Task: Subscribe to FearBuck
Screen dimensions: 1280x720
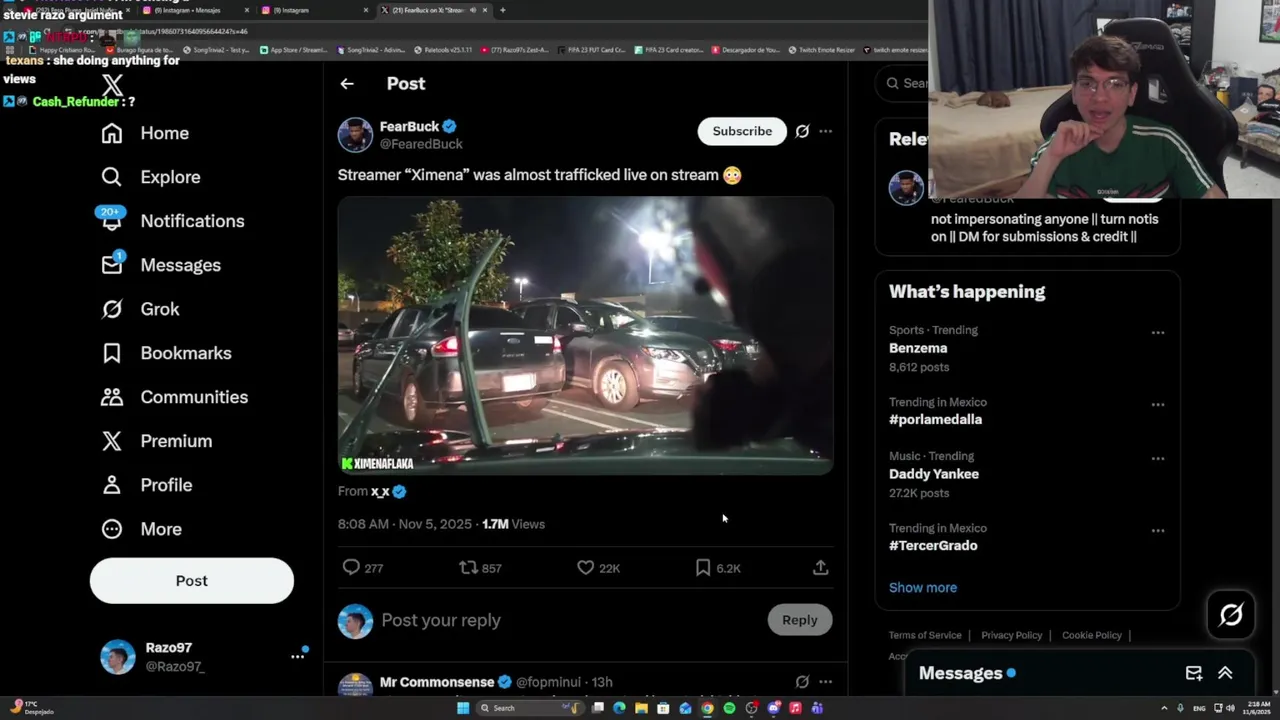Action: [742, 131]
